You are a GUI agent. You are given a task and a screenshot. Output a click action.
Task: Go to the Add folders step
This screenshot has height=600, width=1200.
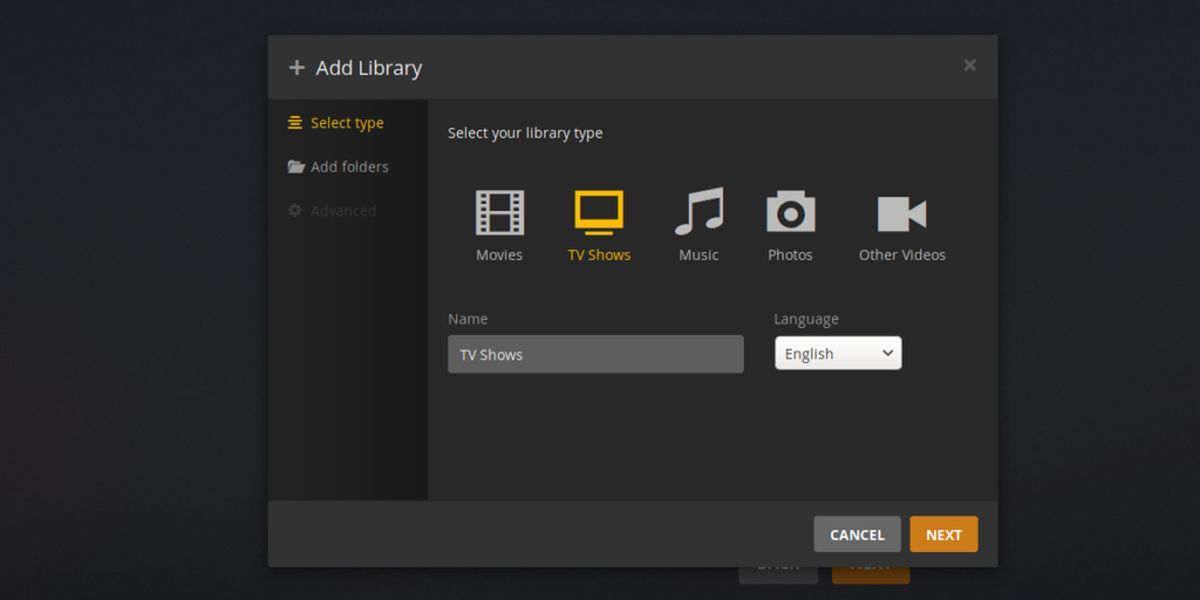point(349,167)
